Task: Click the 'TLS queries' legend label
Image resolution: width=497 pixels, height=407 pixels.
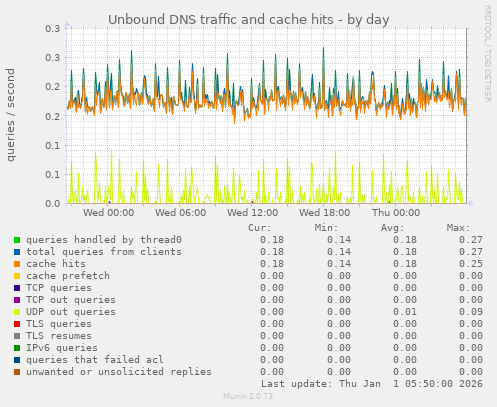Action: click(59, 324)
